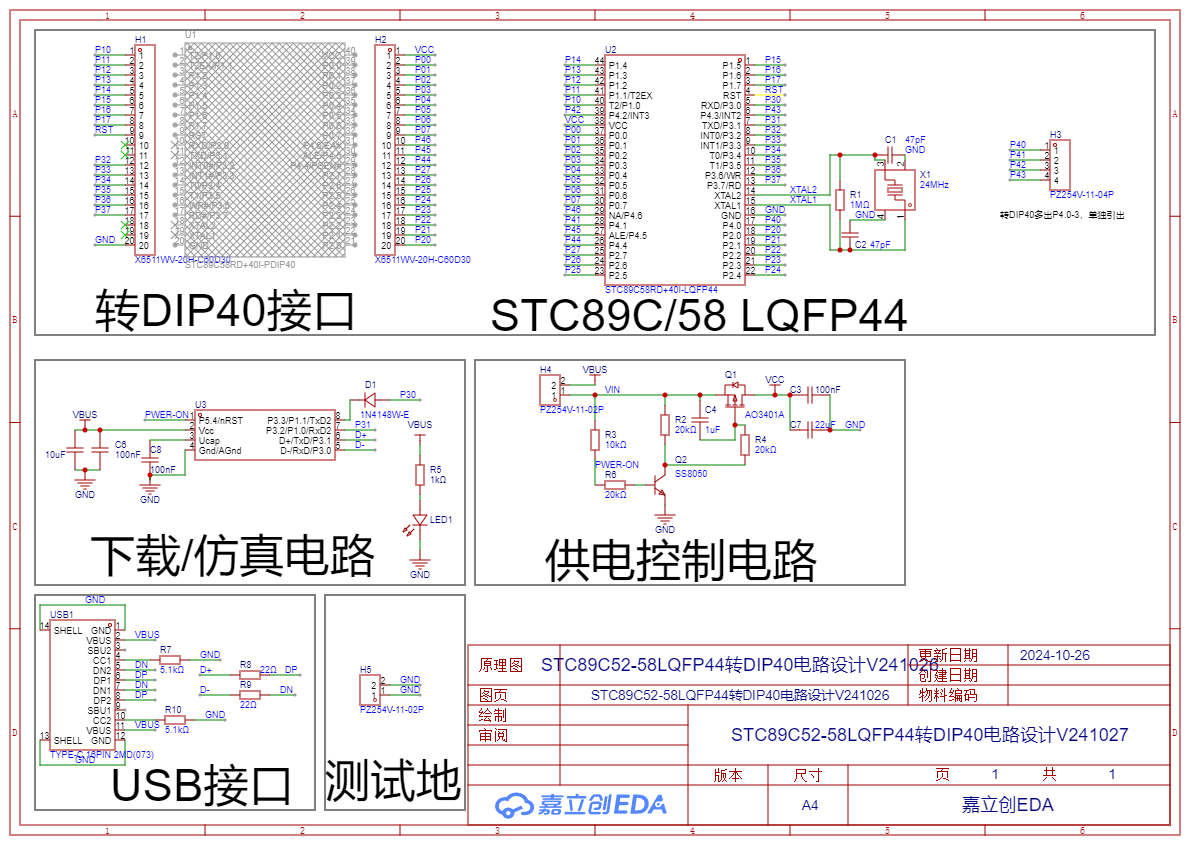Select the H5 test ground header
This screenshot has height=845, width=1190.
[x=370, y=690]
